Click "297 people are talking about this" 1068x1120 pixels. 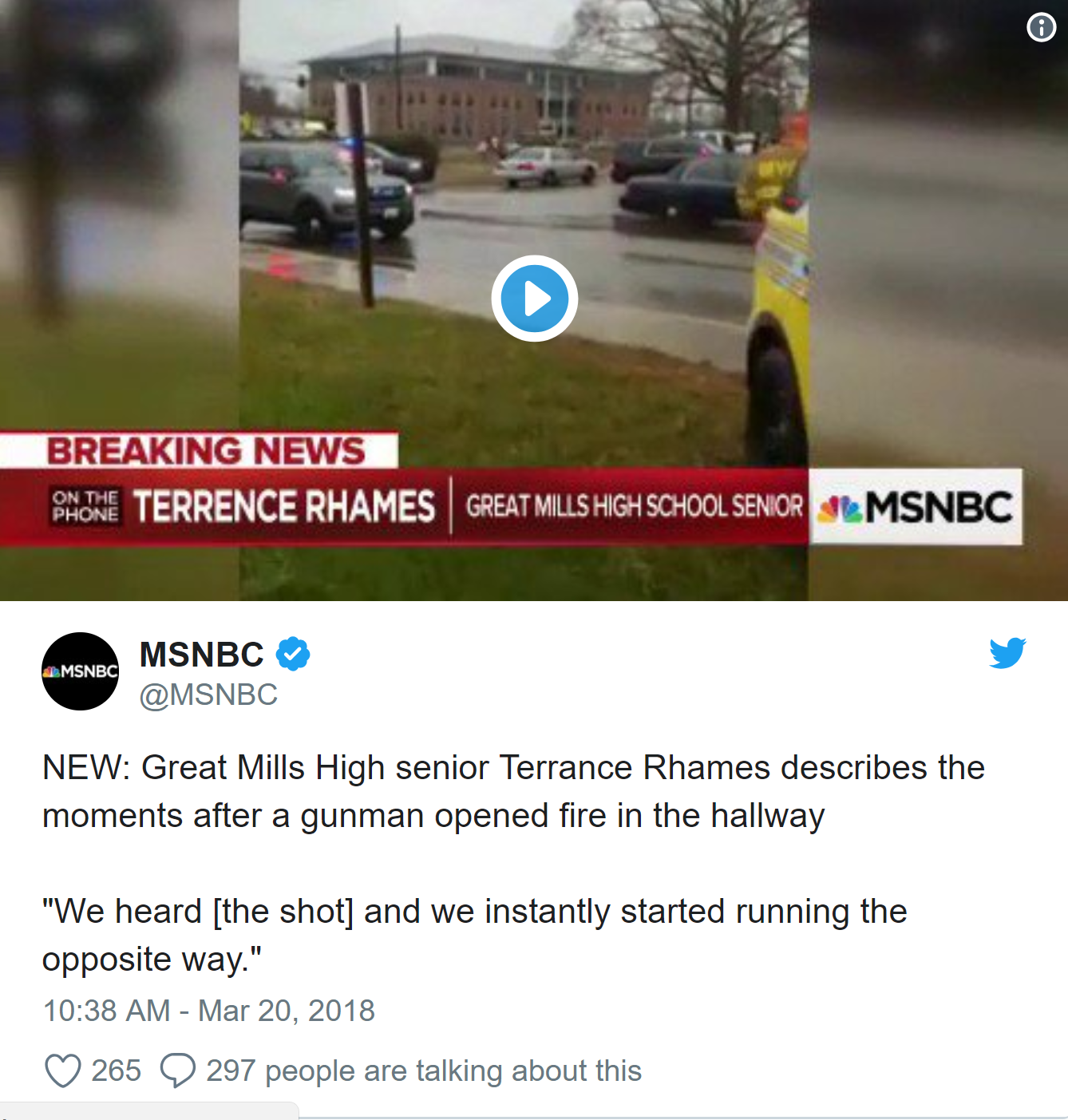coord(424,1071)
